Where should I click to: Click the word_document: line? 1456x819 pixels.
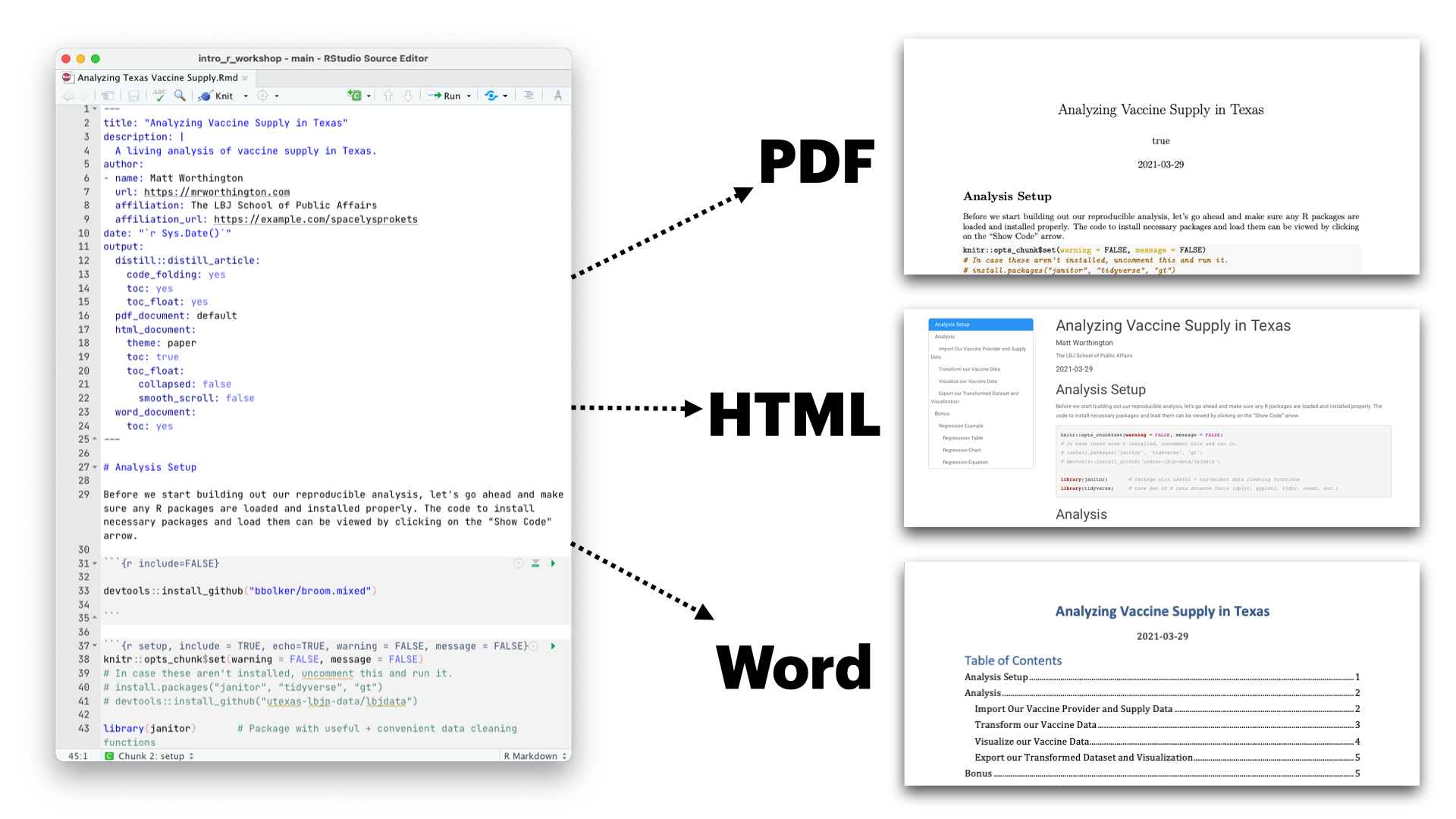pyautogui.click(x=155, y=412)
